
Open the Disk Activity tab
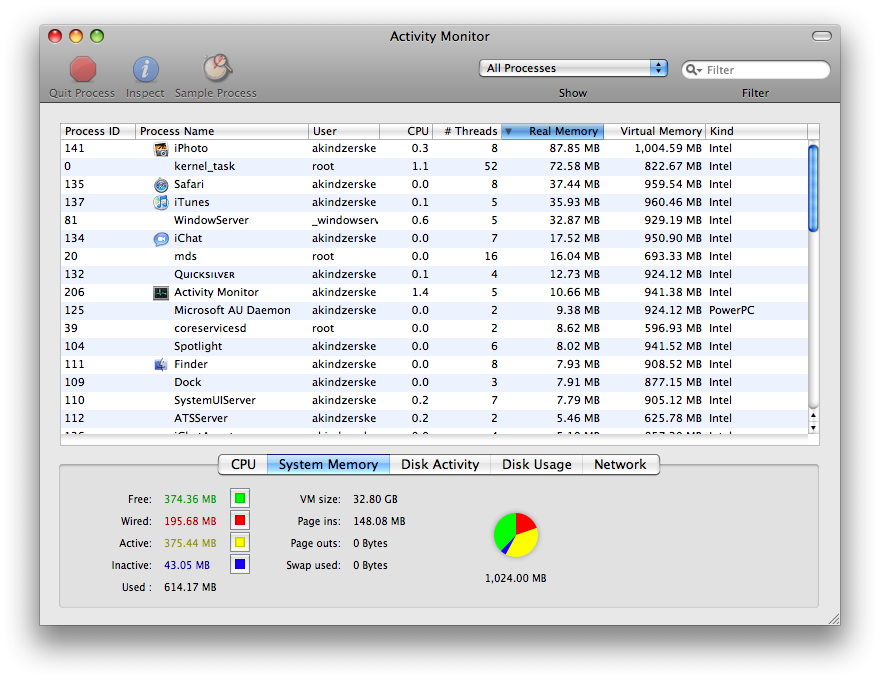tap(440, 465)
